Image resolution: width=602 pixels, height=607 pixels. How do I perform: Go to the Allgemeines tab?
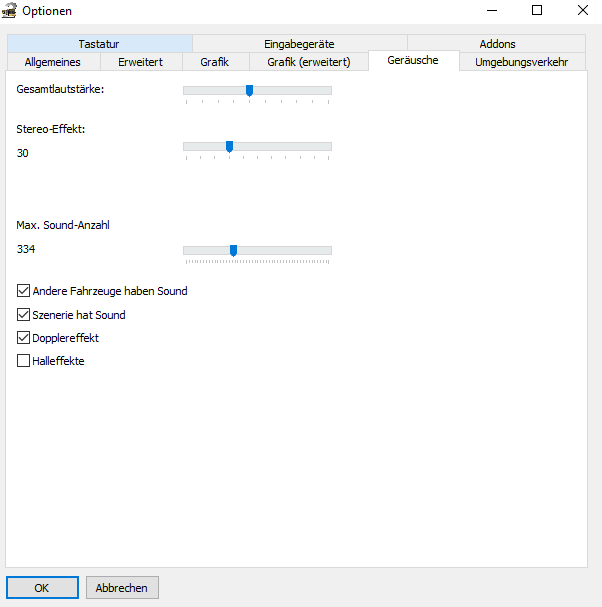(x=52, y=62)
